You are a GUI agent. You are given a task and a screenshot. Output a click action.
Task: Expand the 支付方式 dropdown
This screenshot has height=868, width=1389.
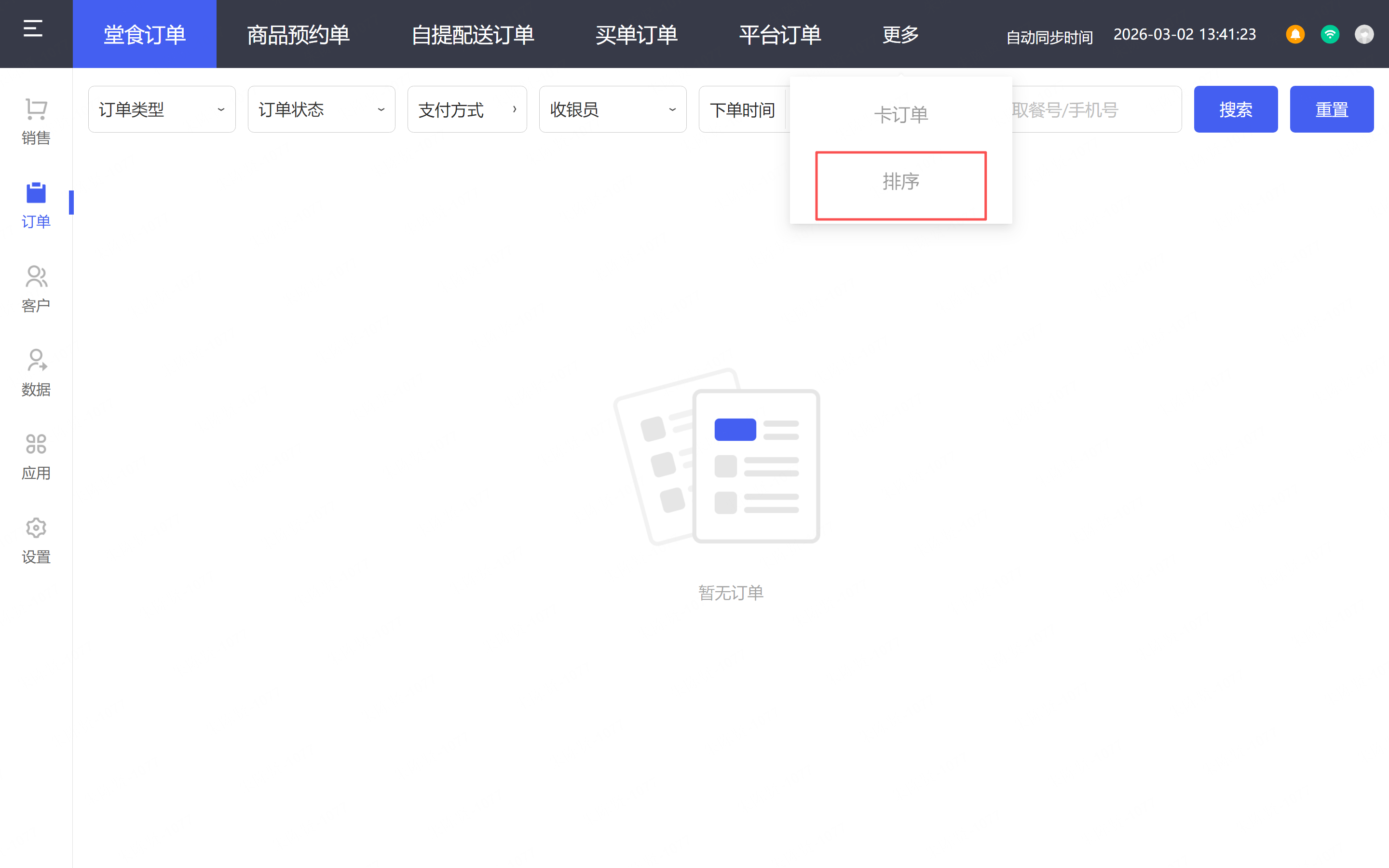[x=467, y=109]
